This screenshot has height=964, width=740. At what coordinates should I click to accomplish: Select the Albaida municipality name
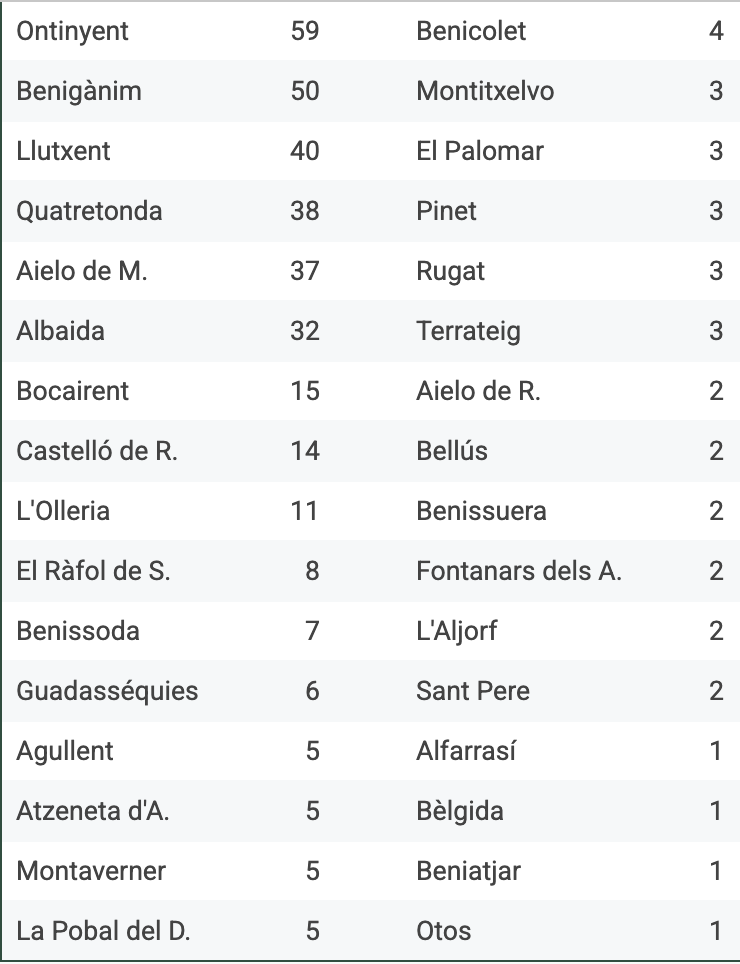pyautogui.click(x=60, y=331)
